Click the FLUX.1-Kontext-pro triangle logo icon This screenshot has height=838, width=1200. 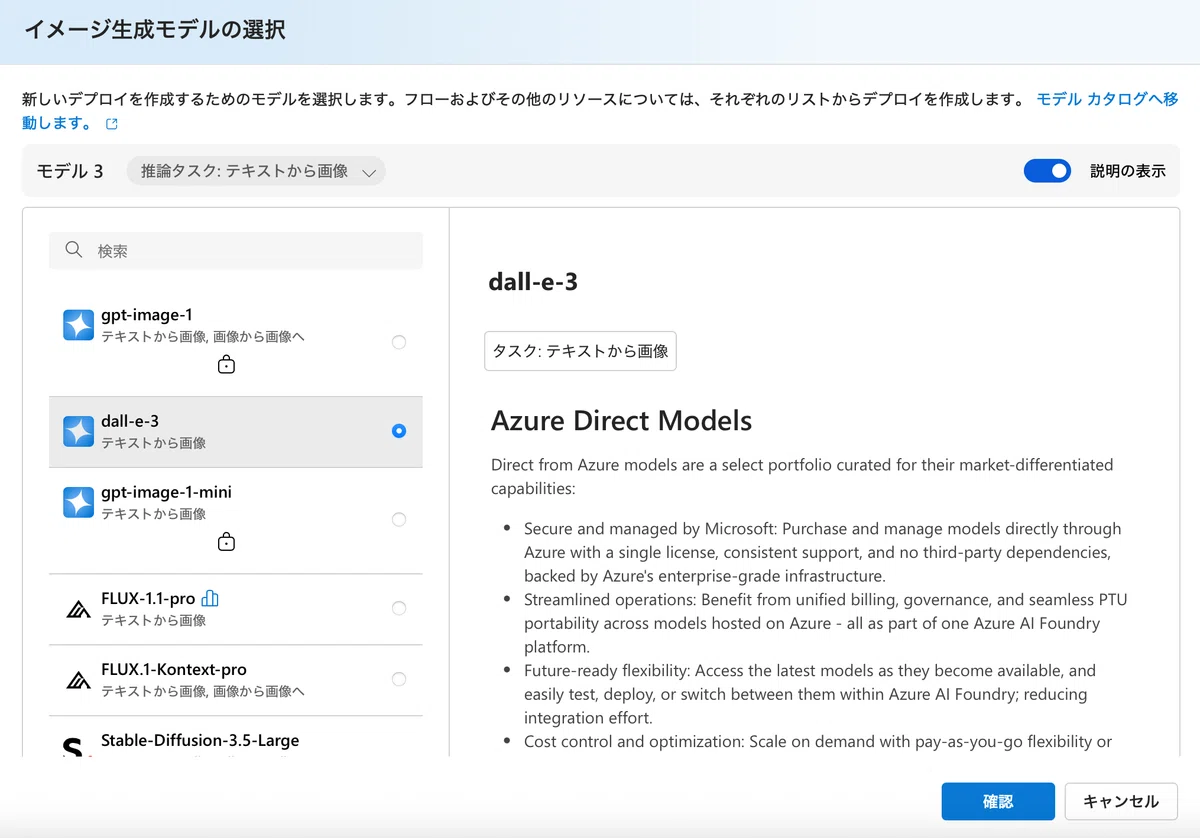point(78,680)
